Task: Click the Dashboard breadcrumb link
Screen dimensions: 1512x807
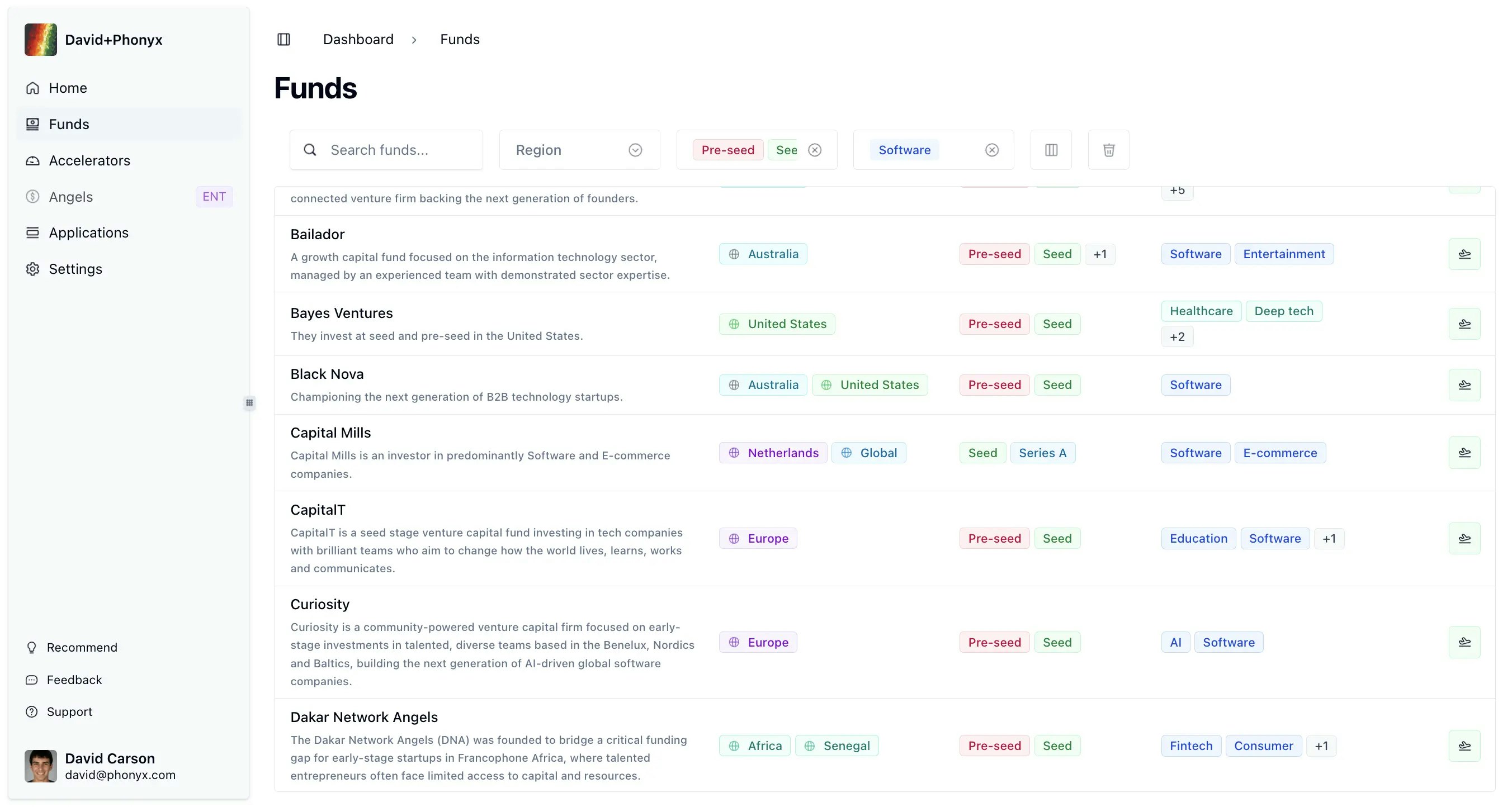Action: click(358, 39)
